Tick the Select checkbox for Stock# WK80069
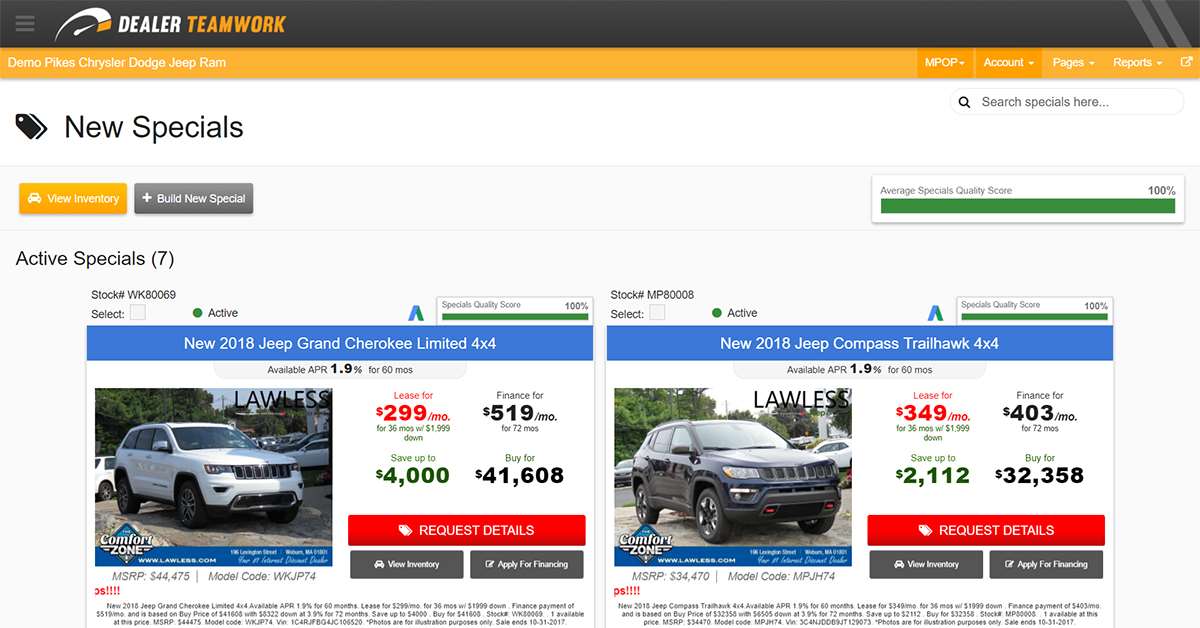 (138, 313)
